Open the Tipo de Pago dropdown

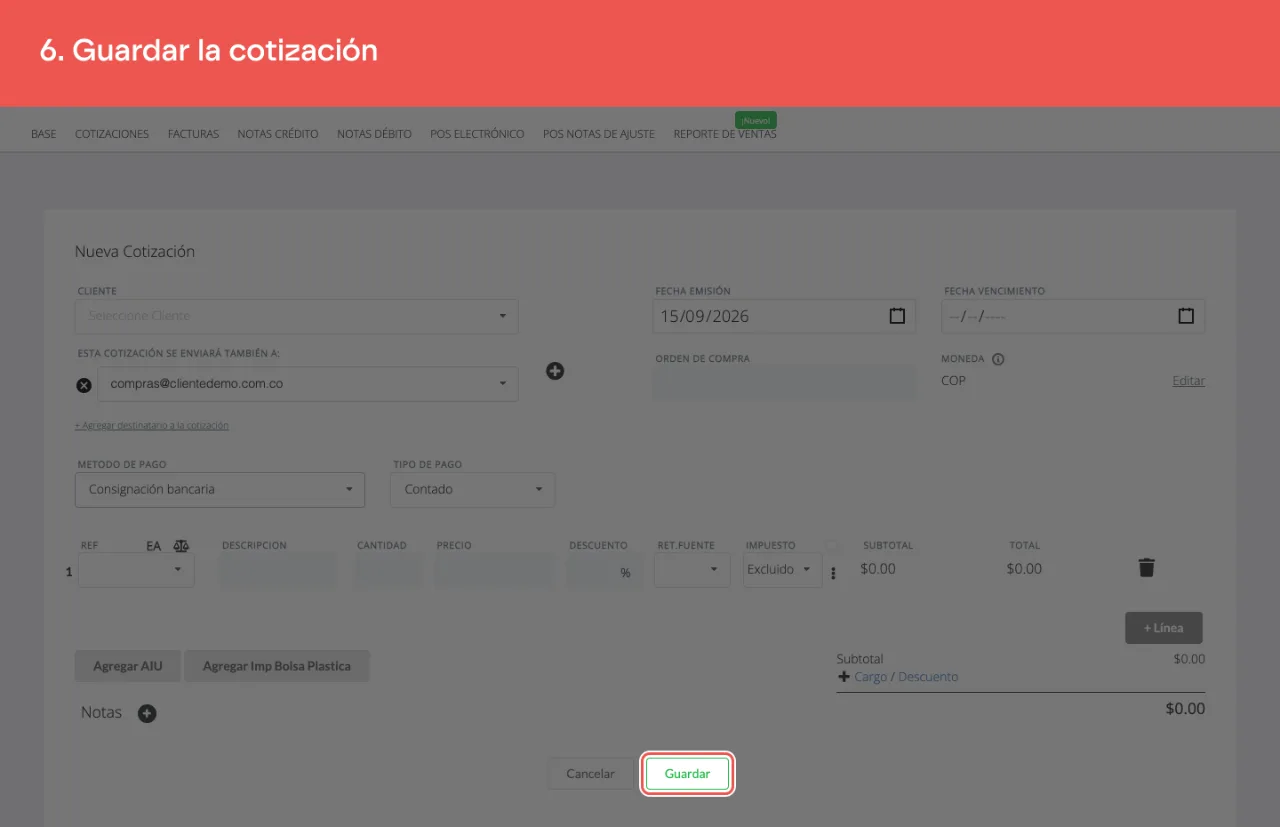click(x=473, y=490)
